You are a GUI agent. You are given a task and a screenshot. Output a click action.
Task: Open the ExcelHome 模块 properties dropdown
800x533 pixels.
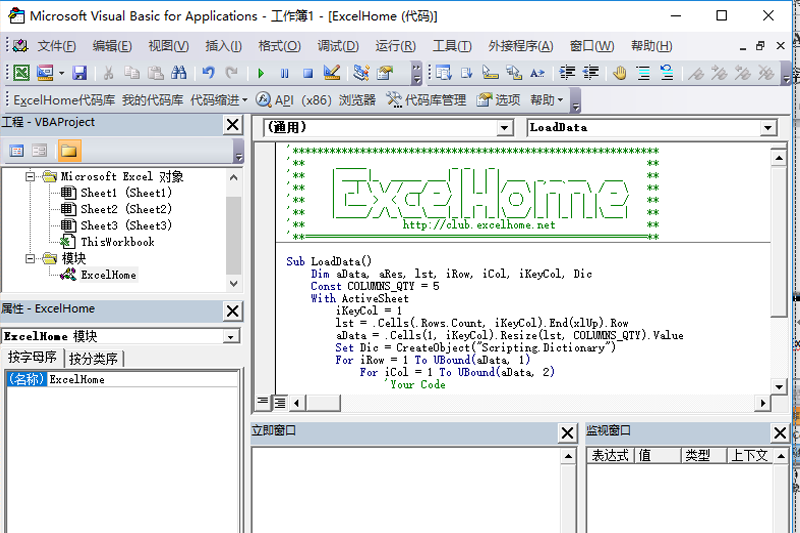231,337
